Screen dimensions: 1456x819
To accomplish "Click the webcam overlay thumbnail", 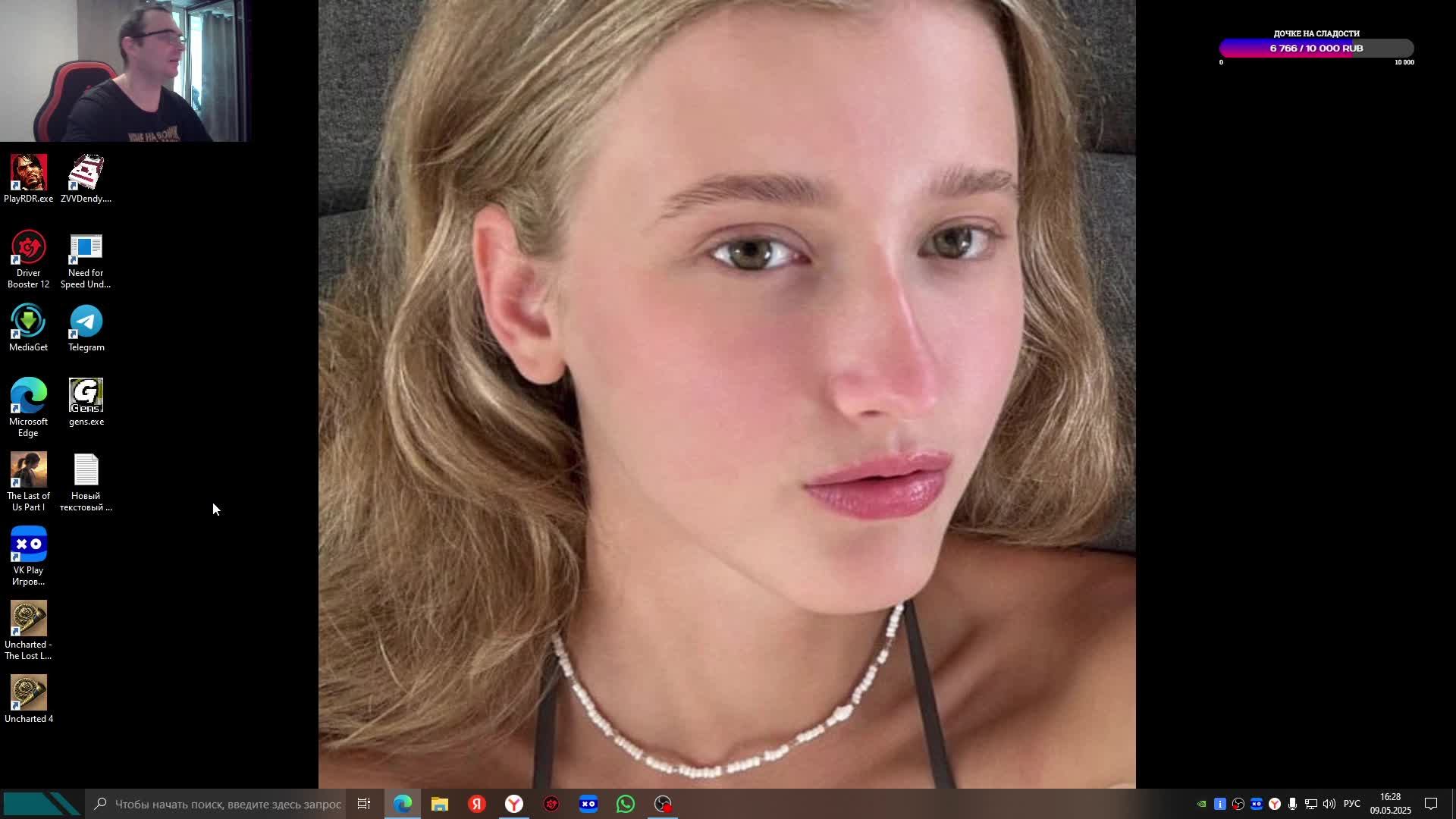I will tap(124, 71).
